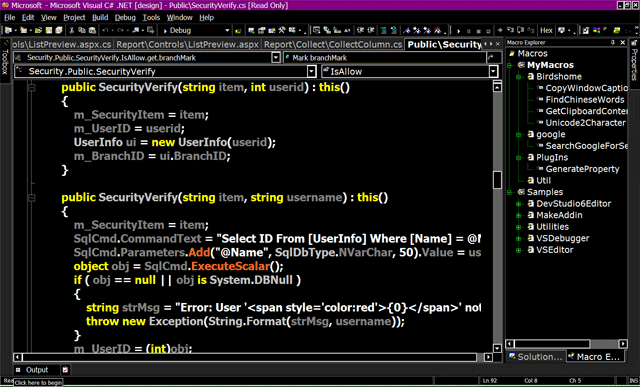
Task: Open the Tools menu
Action: [x=151, y=18]
